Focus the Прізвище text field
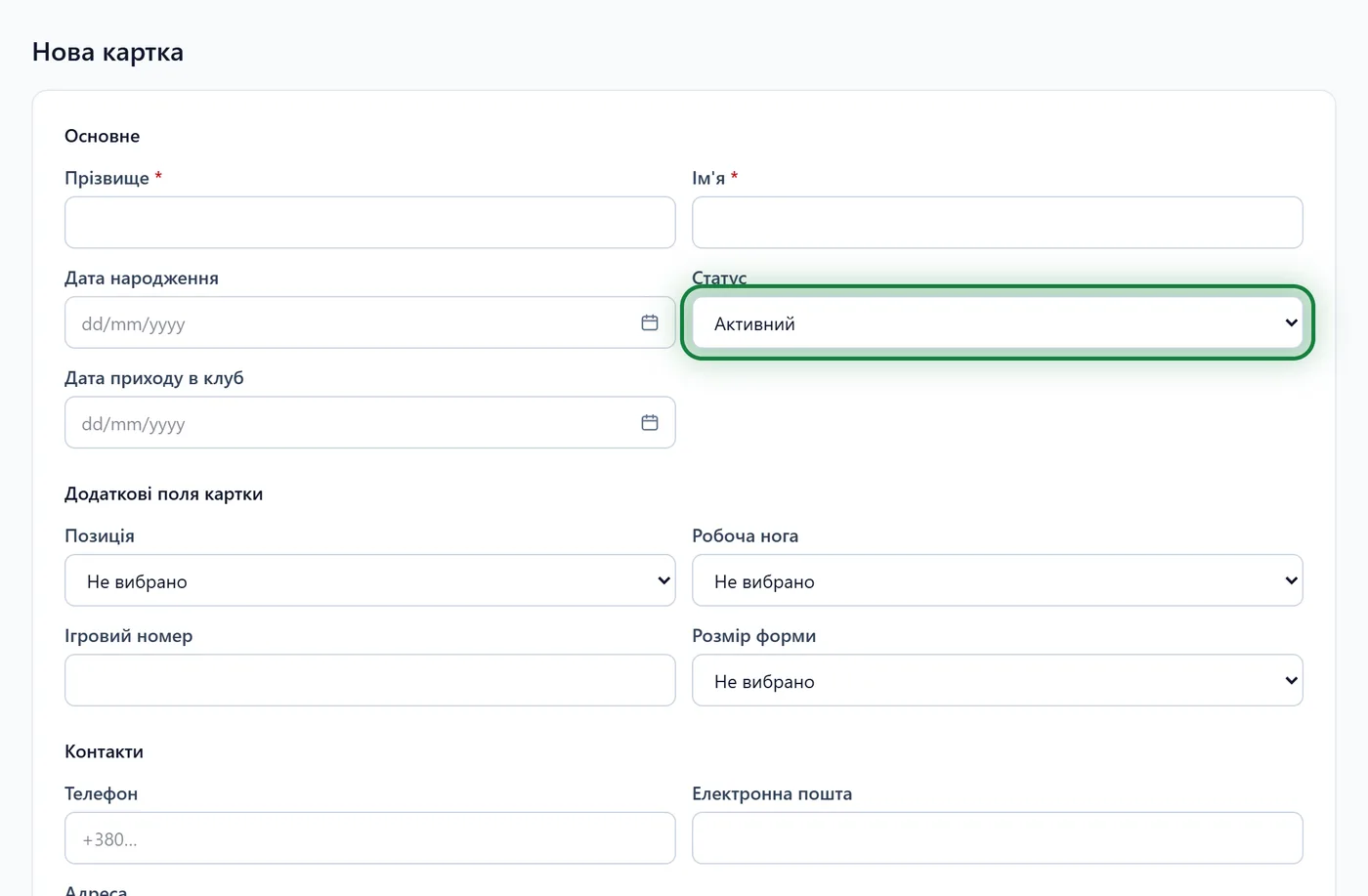Screen dimensions: 1368x896 [370, 223]
